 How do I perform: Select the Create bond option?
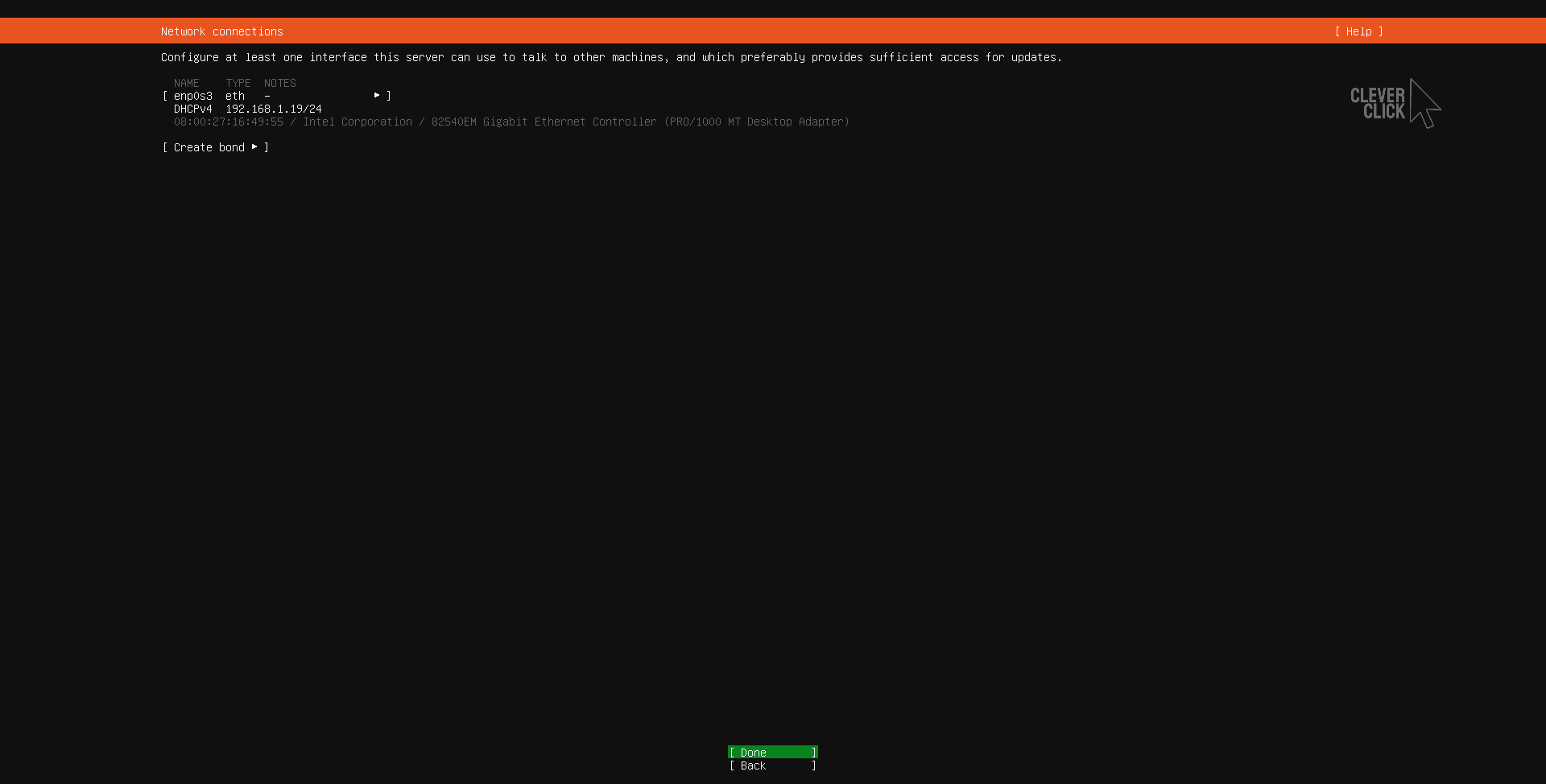pyautogui.click(x=209, y=147)
